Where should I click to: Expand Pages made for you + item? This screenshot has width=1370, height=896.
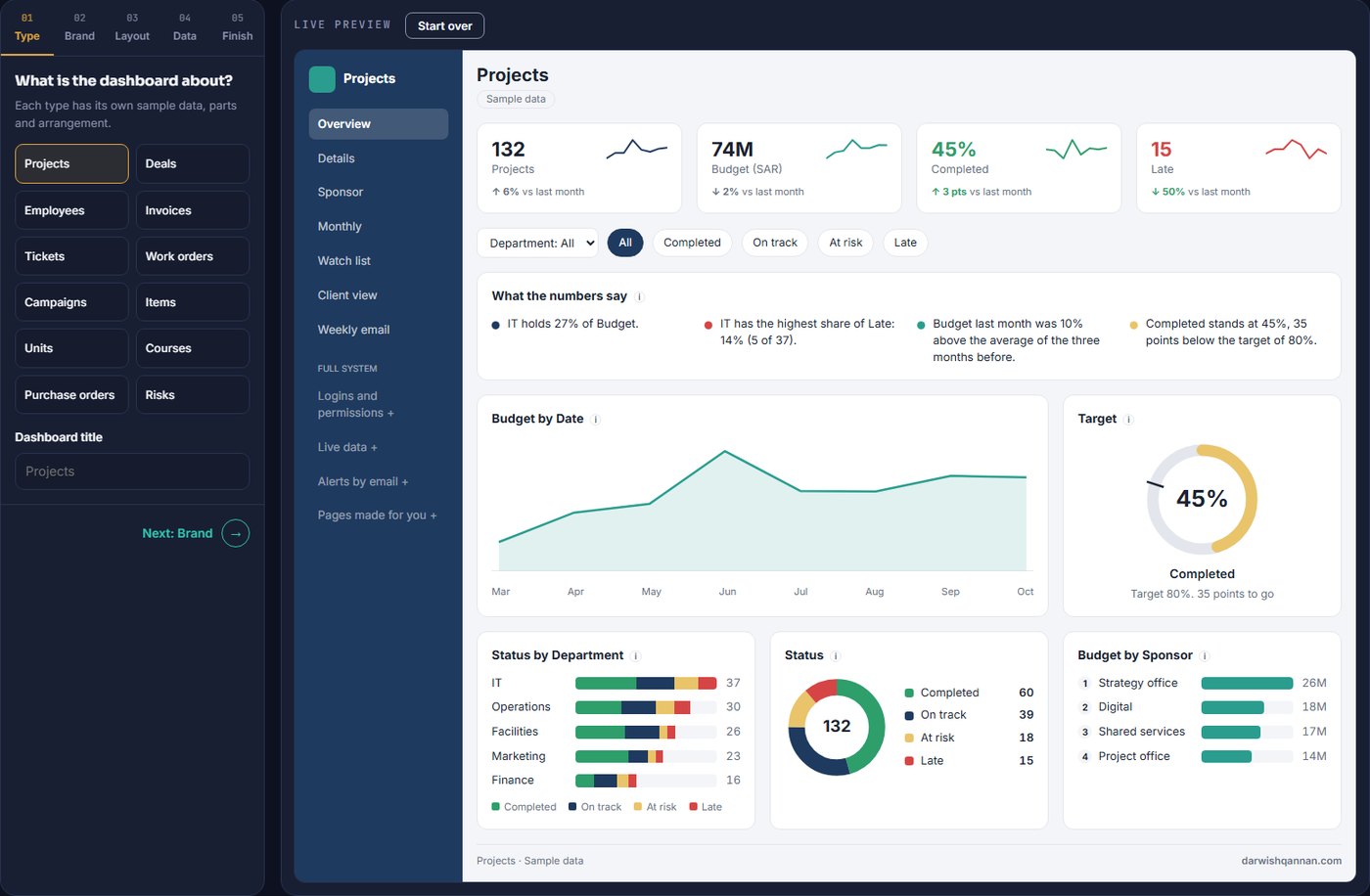[377, 515]
